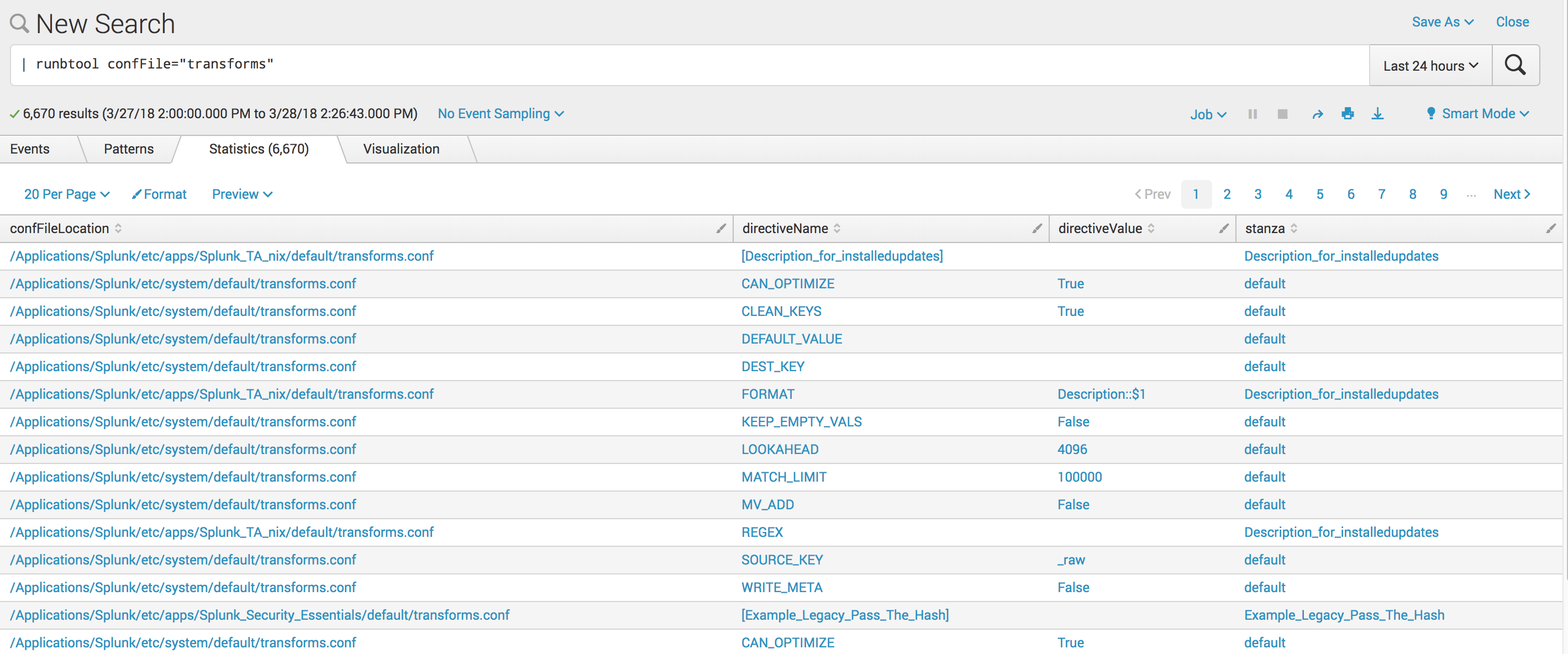Jump to results page 3
The width and height of the screenshot is (1568, 654).
click(x=1257, y=194)
